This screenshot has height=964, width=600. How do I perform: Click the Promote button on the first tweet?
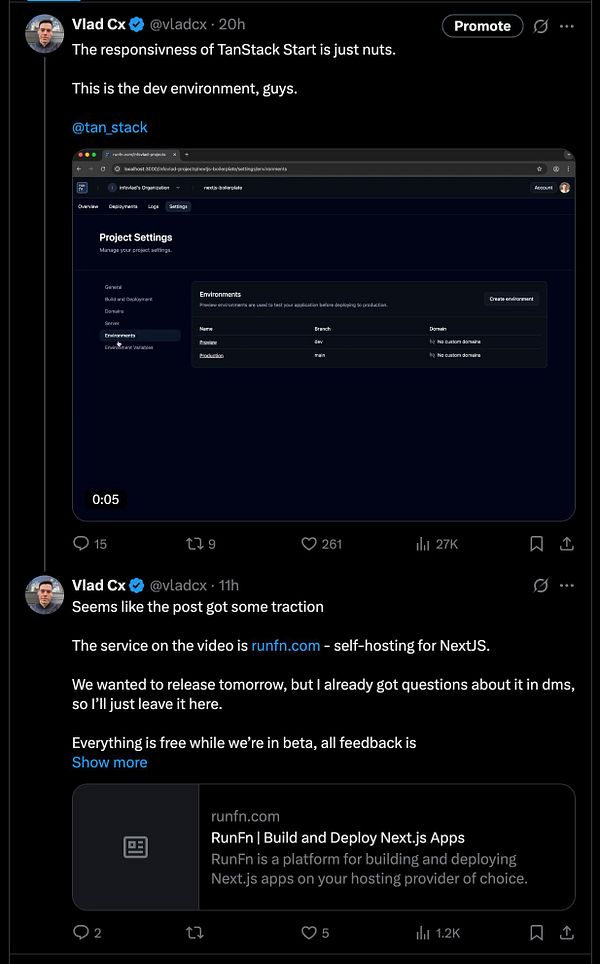click(482, 25)
